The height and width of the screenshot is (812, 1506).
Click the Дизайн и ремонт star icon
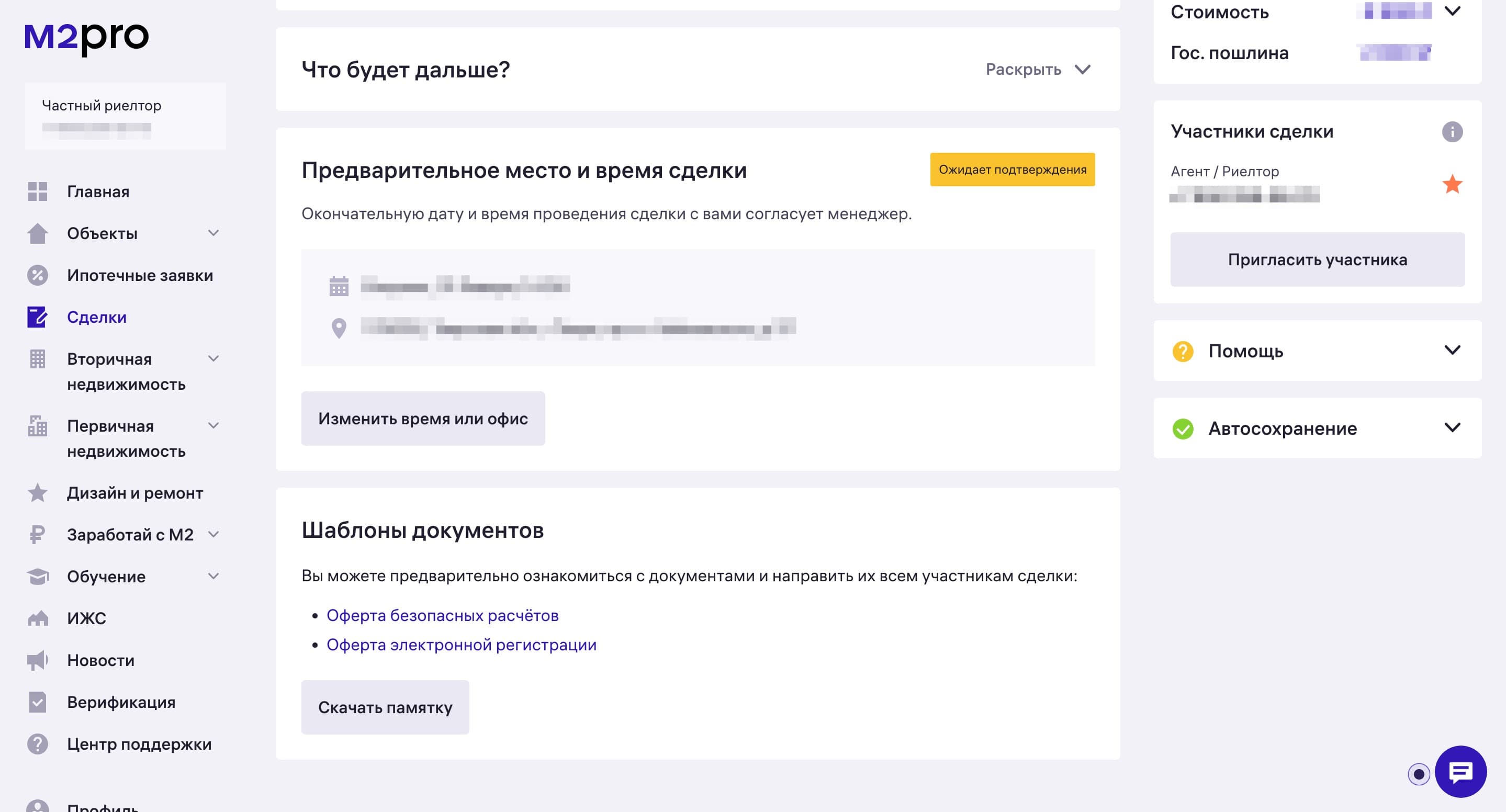click(x=38, y=493)
